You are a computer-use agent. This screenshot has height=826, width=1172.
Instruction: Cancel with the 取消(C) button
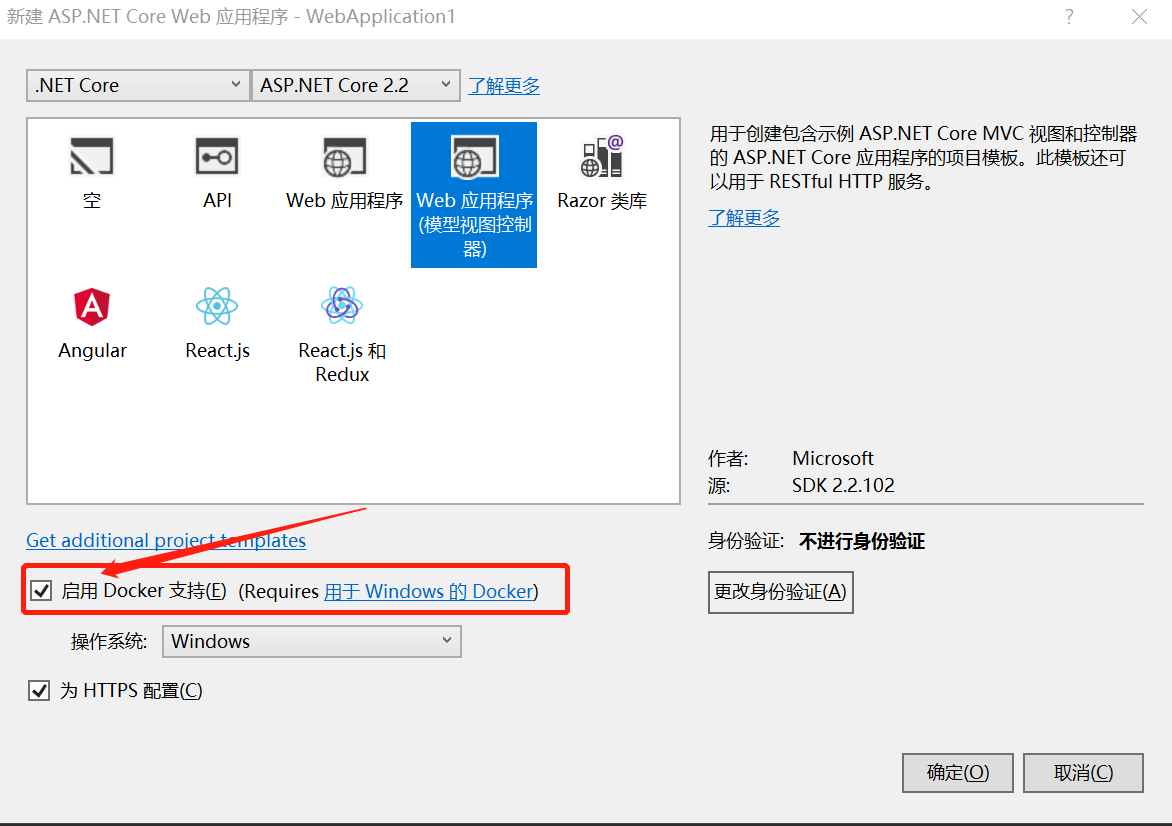(1083, 772)
